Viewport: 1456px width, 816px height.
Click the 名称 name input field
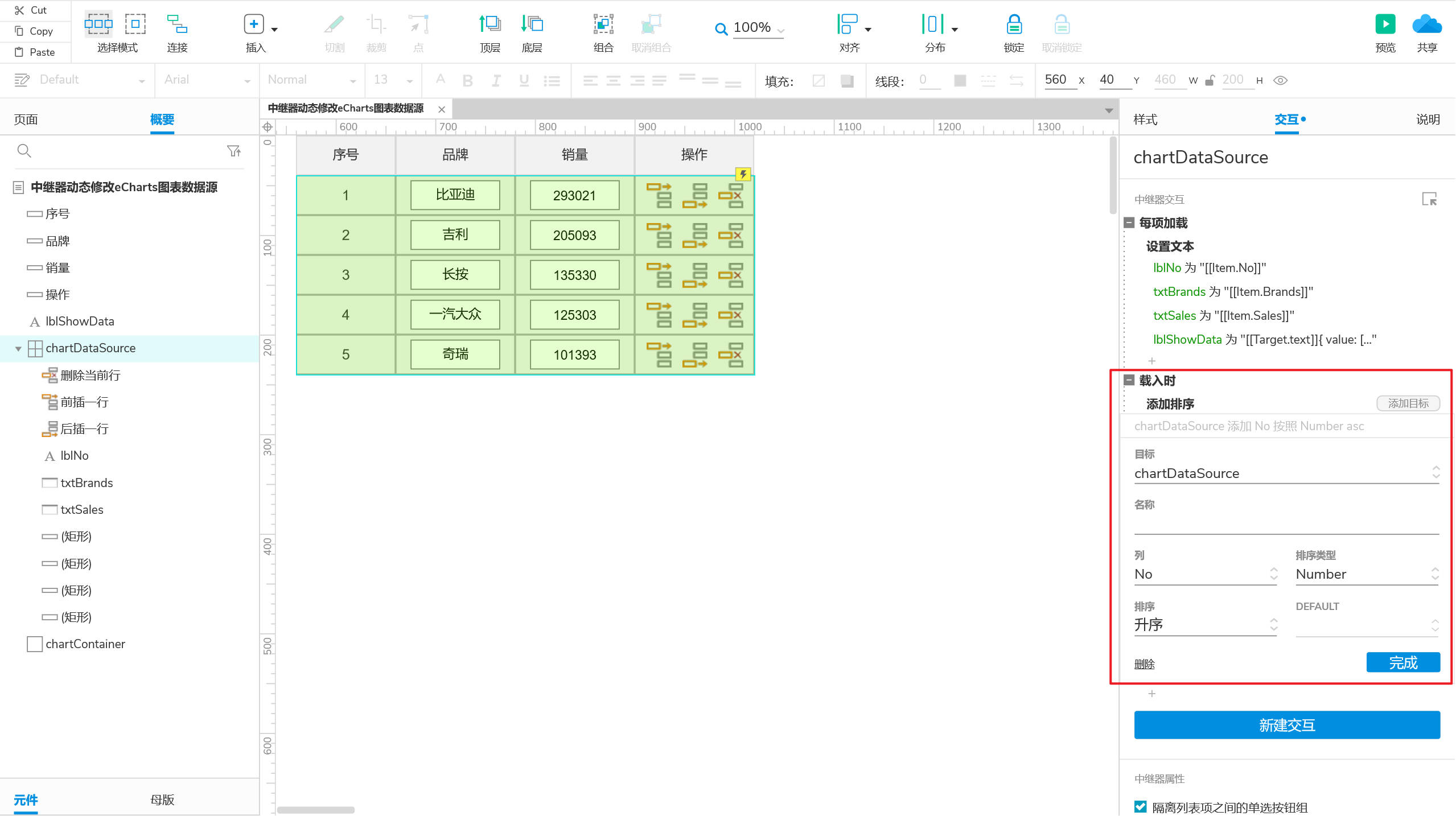point(1286,524)
